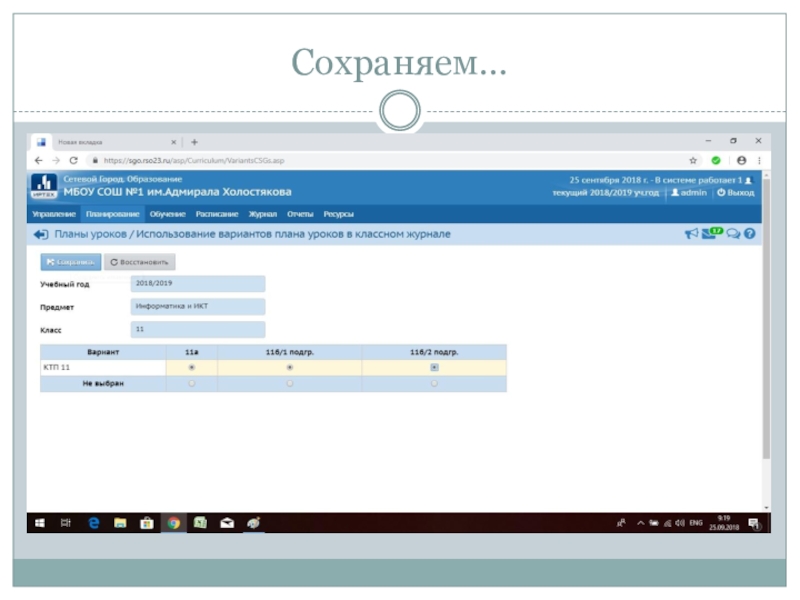Click the announcements megaphone icon
Viewport: 800px width, 600px height.
click(690, 234)
